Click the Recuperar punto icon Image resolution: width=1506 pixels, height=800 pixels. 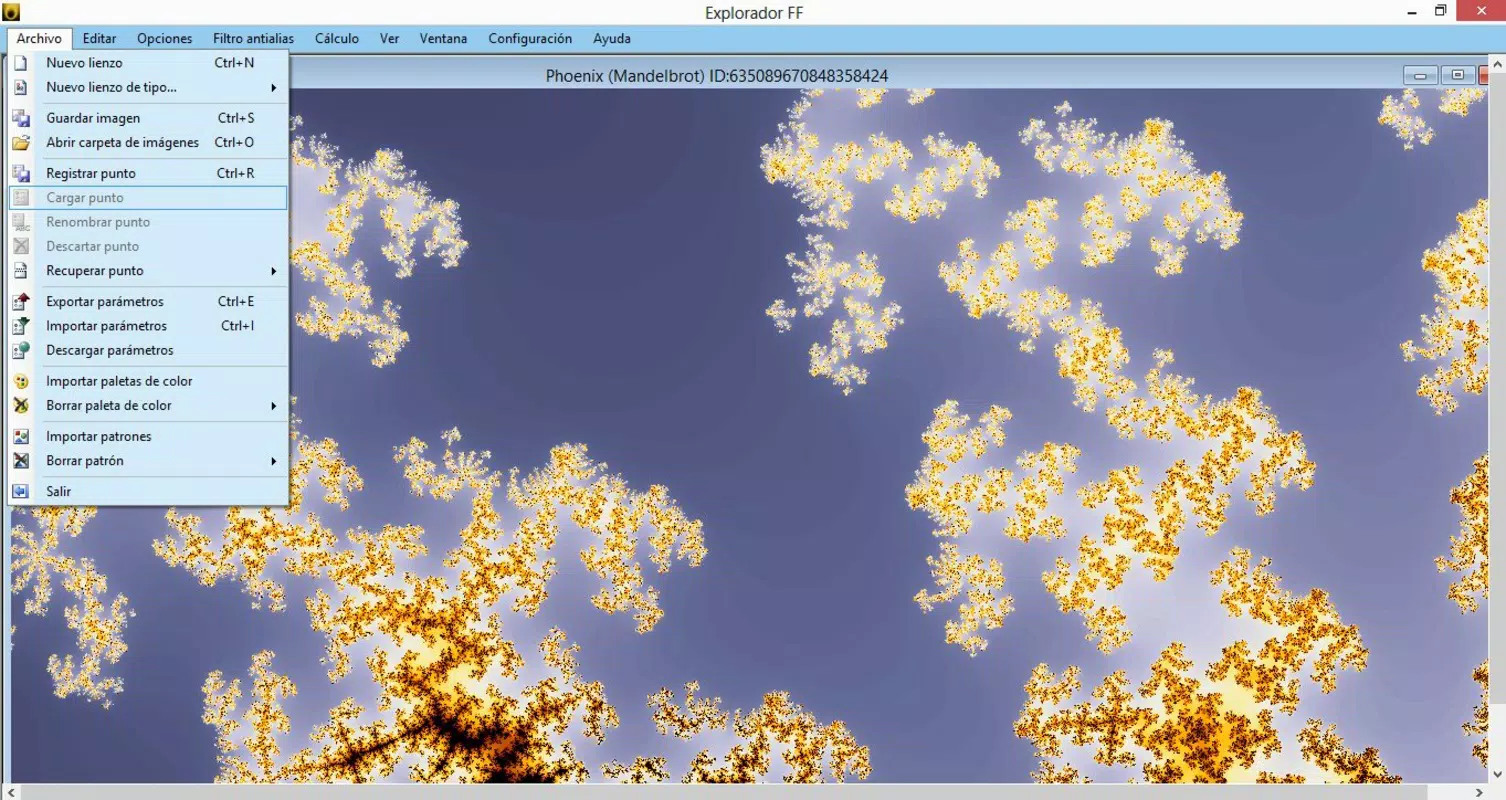tap(21, 271)
